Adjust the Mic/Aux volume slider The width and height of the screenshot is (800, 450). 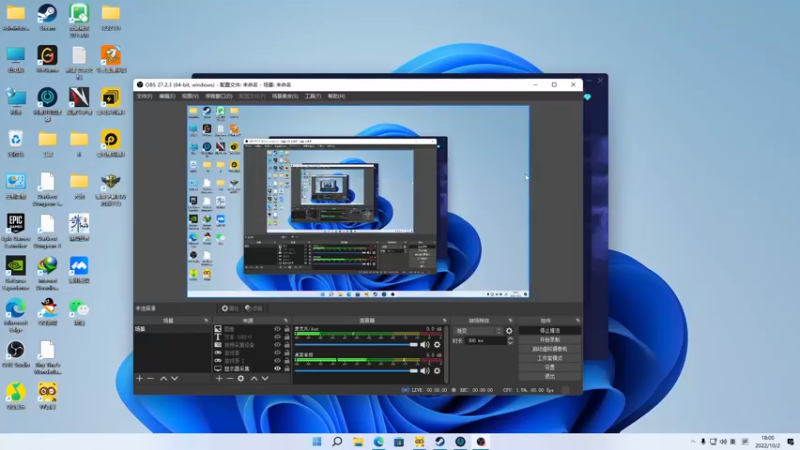click(x=356, y=345)
